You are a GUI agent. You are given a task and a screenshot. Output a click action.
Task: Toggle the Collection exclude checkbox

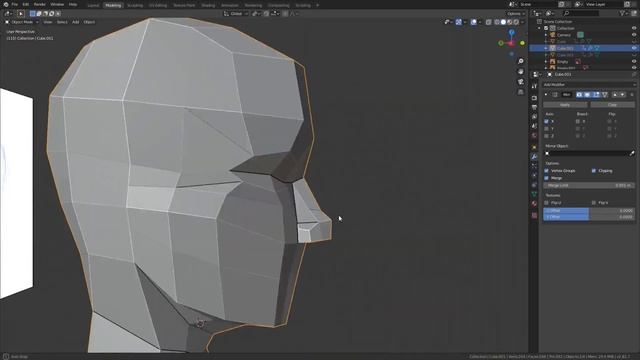click(x=546, y=28)
